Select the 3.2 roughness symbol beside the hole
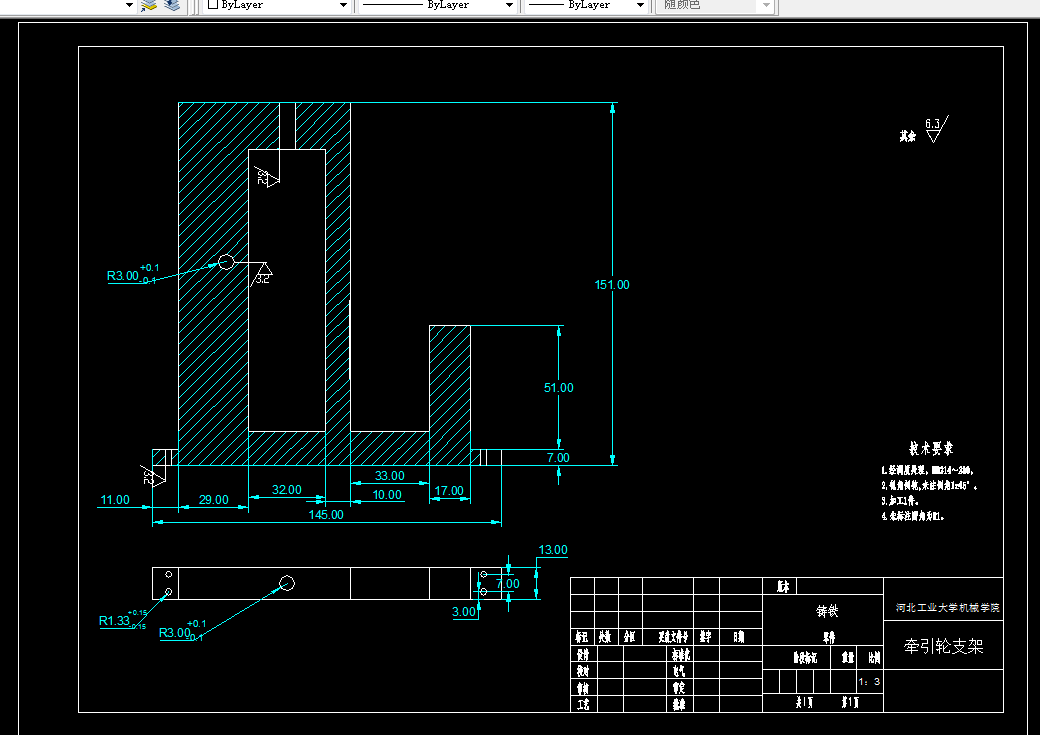 [x=261, y=274]
